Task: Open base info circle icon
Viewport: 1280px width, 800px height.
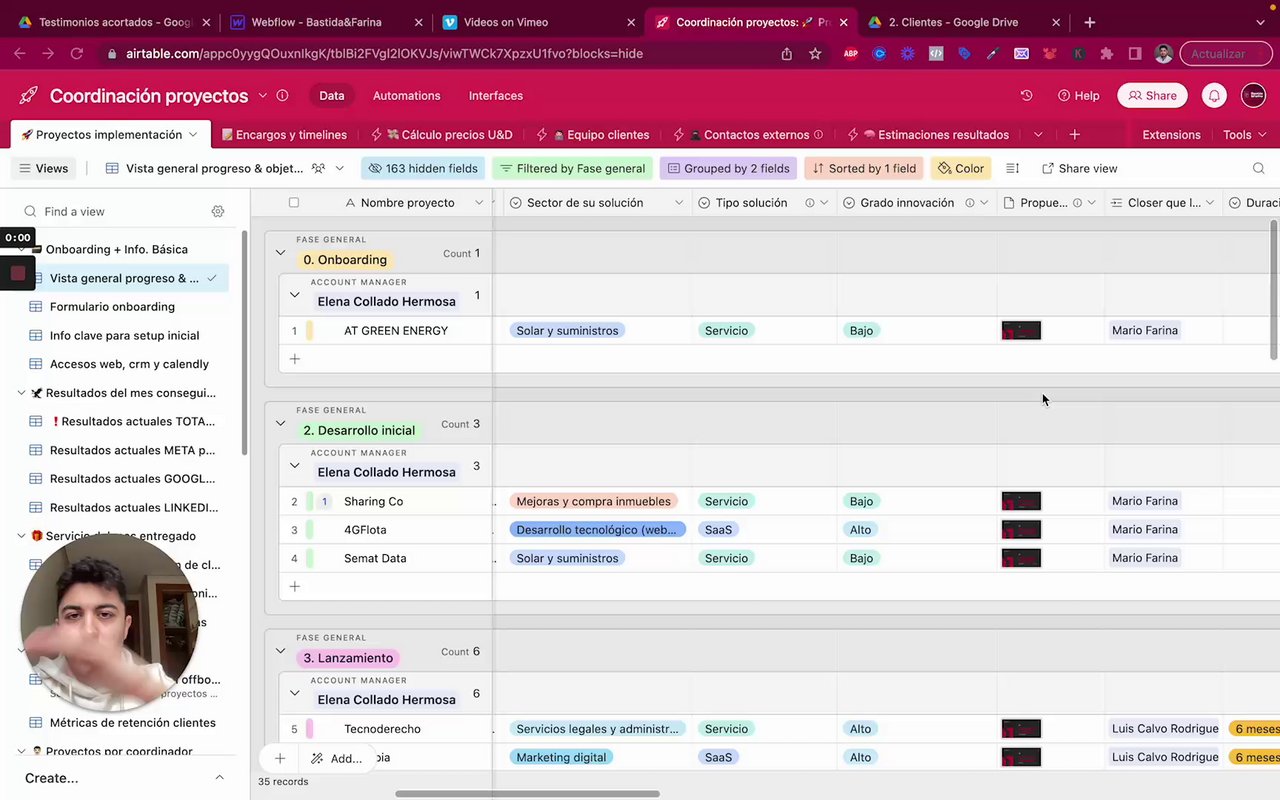Action: click(x=282, y=96)
